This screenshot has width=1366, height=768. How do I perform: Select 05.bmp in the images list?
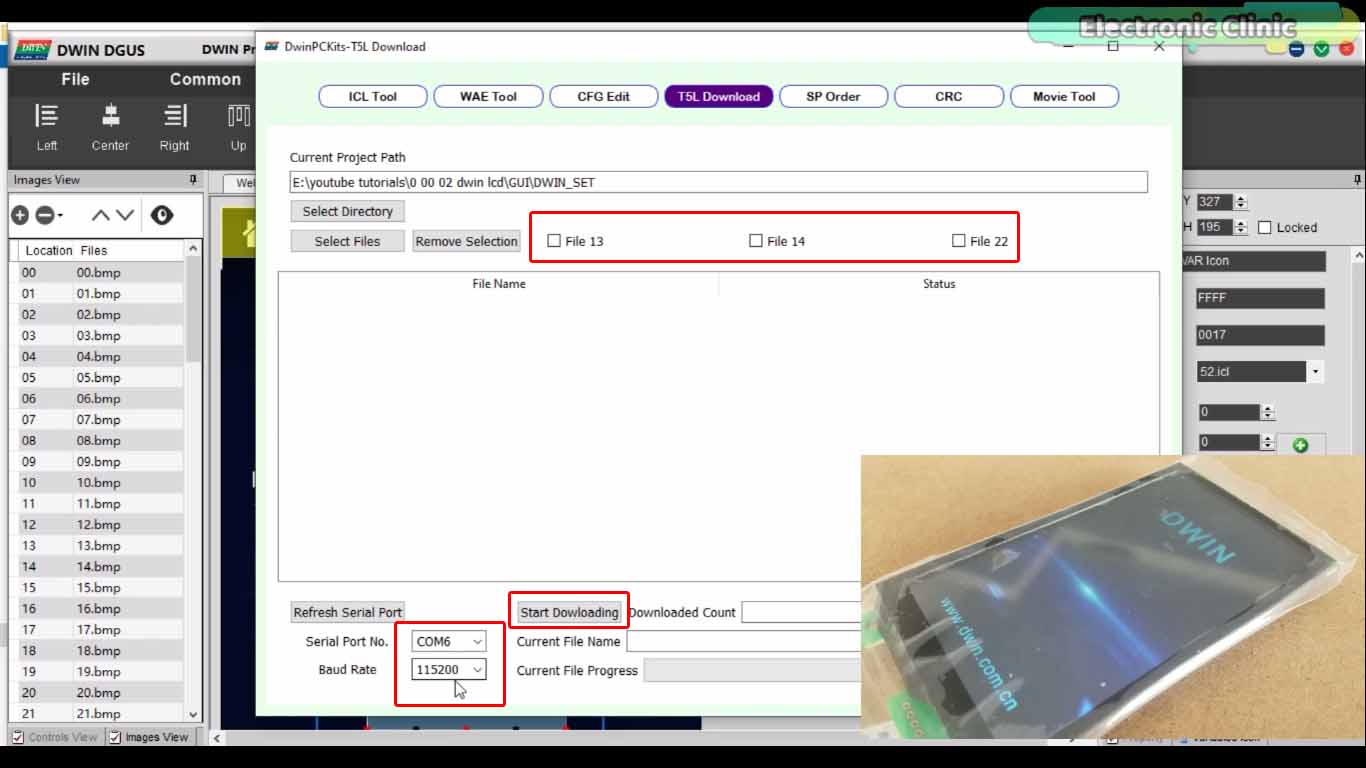pyautogui.click(x=97, y=377)
